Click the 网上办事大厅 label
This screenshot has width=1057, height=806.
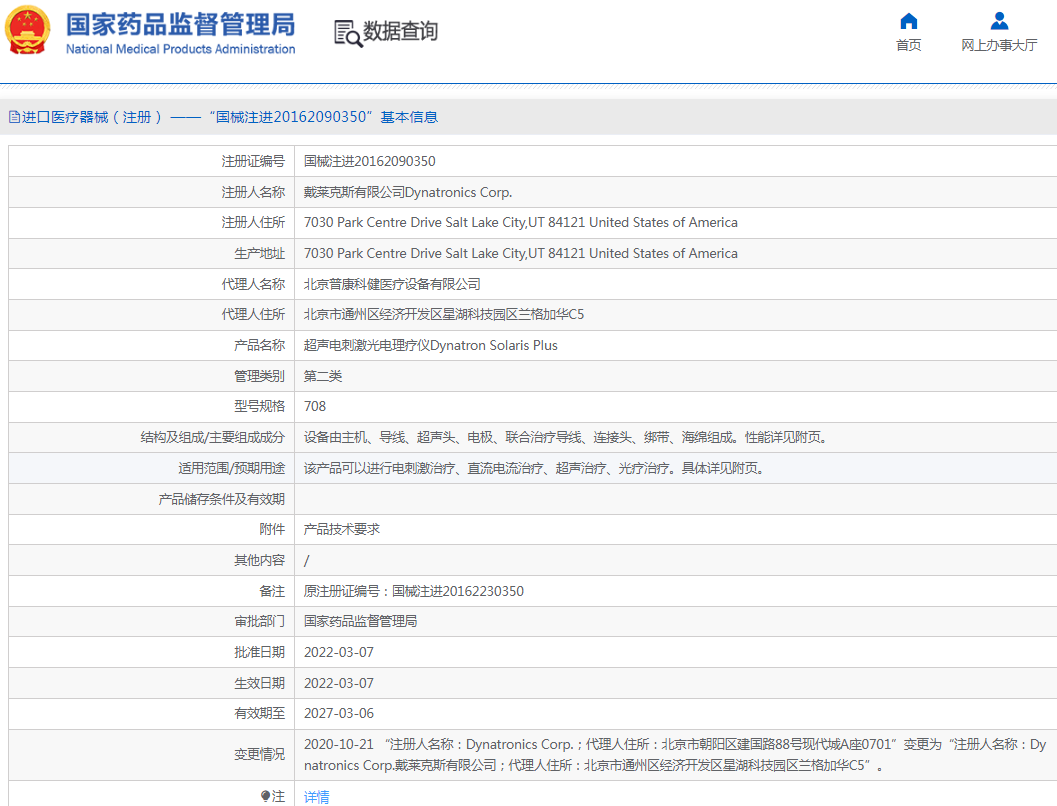[x=999, y=45]
